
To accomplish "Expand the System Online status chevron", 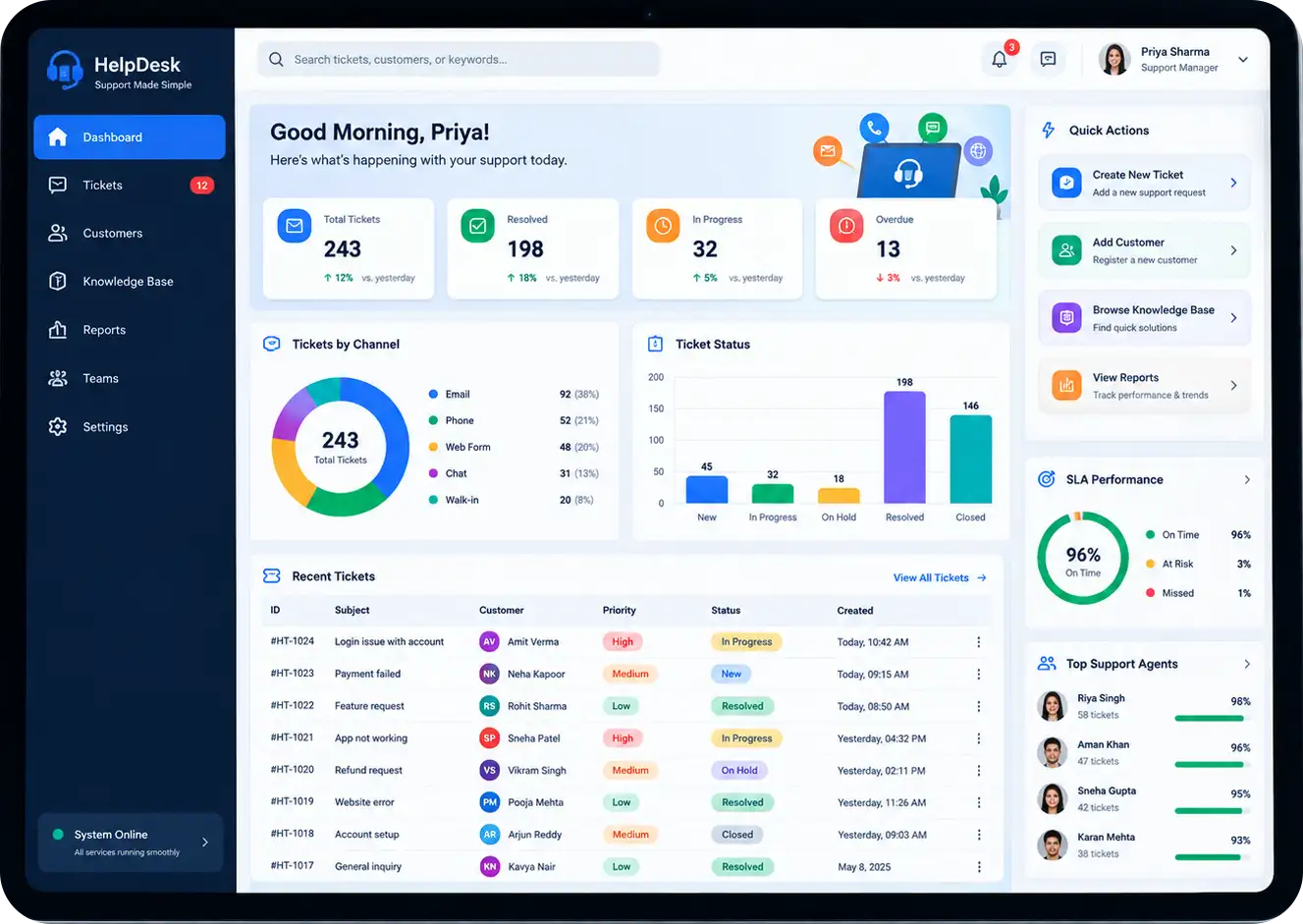I will coord(205,842).
